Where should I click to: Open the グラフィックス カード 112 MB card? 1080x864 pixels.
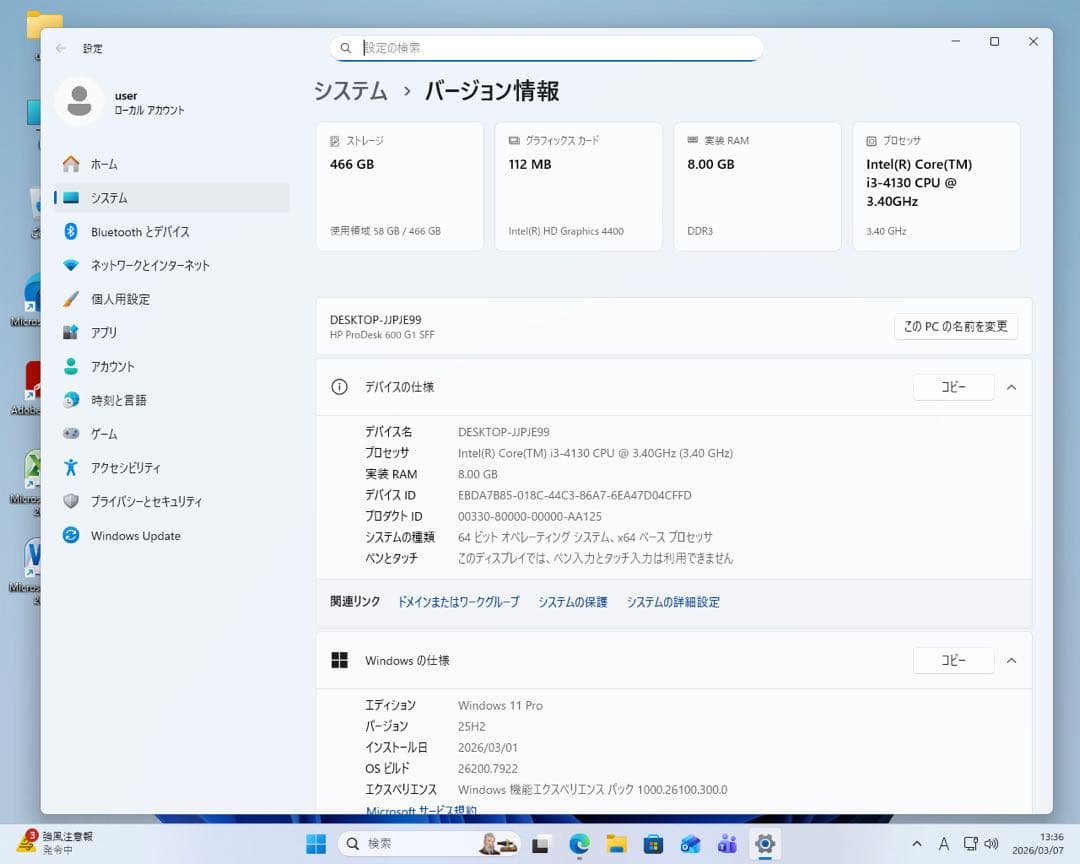pos(579,187)
